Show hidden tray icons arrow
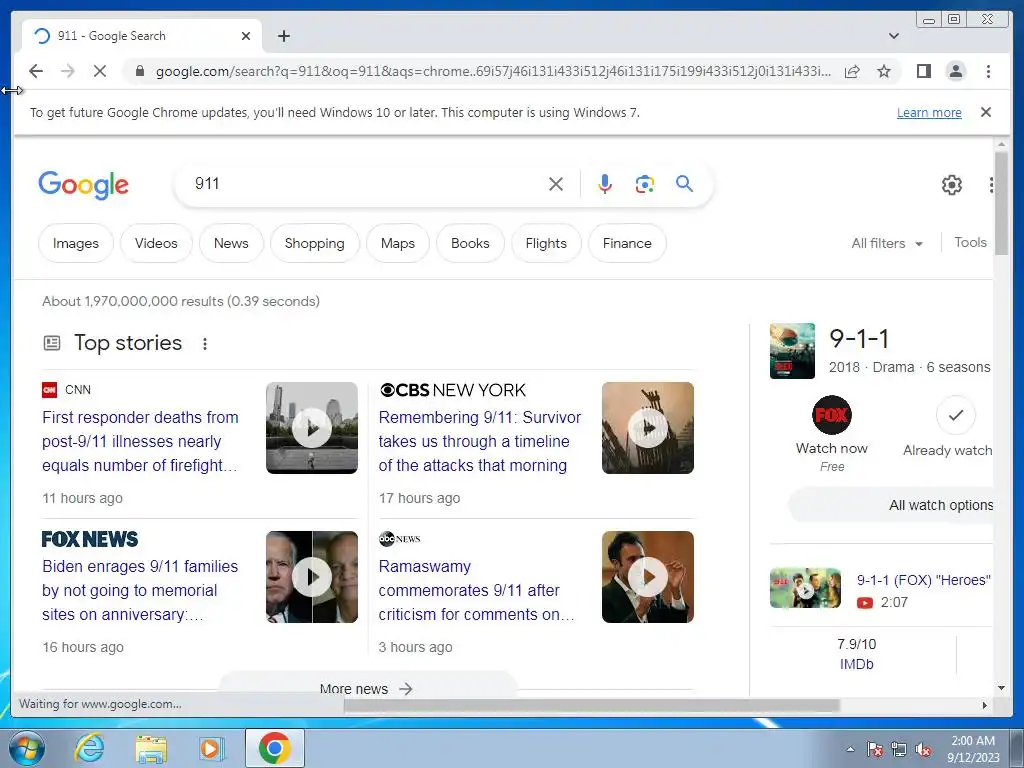The width and height of the screenshot is (1024, 768). pyautogui.click(x=850, y=749)
